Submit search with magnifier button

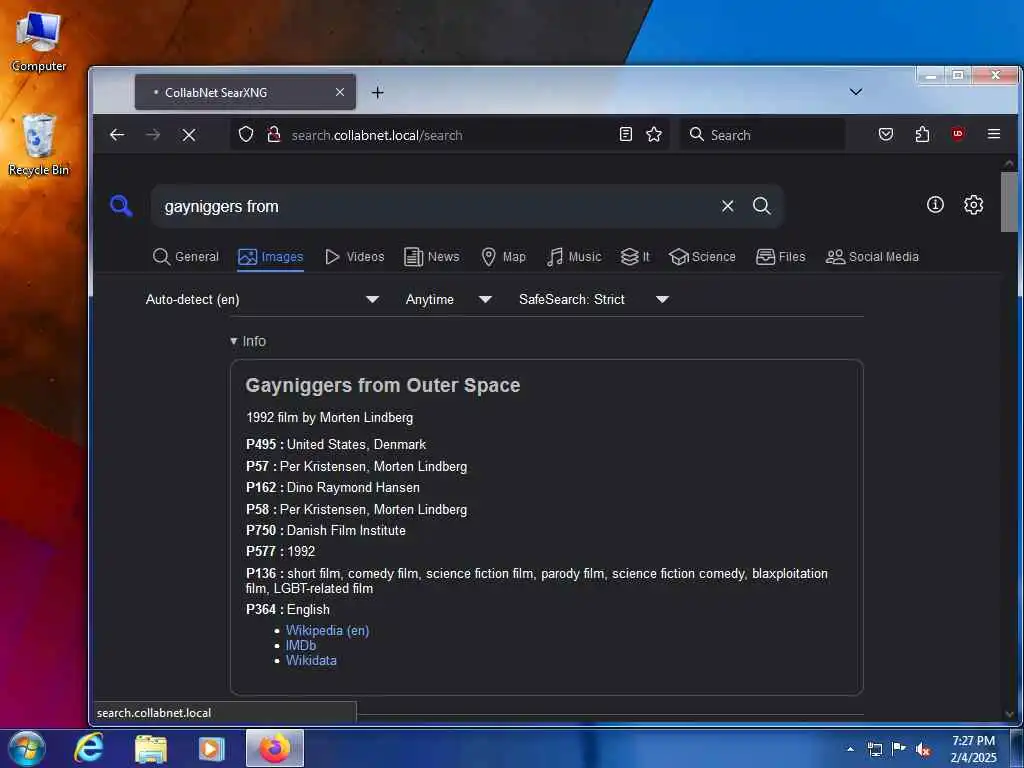(x=761, y=206)
